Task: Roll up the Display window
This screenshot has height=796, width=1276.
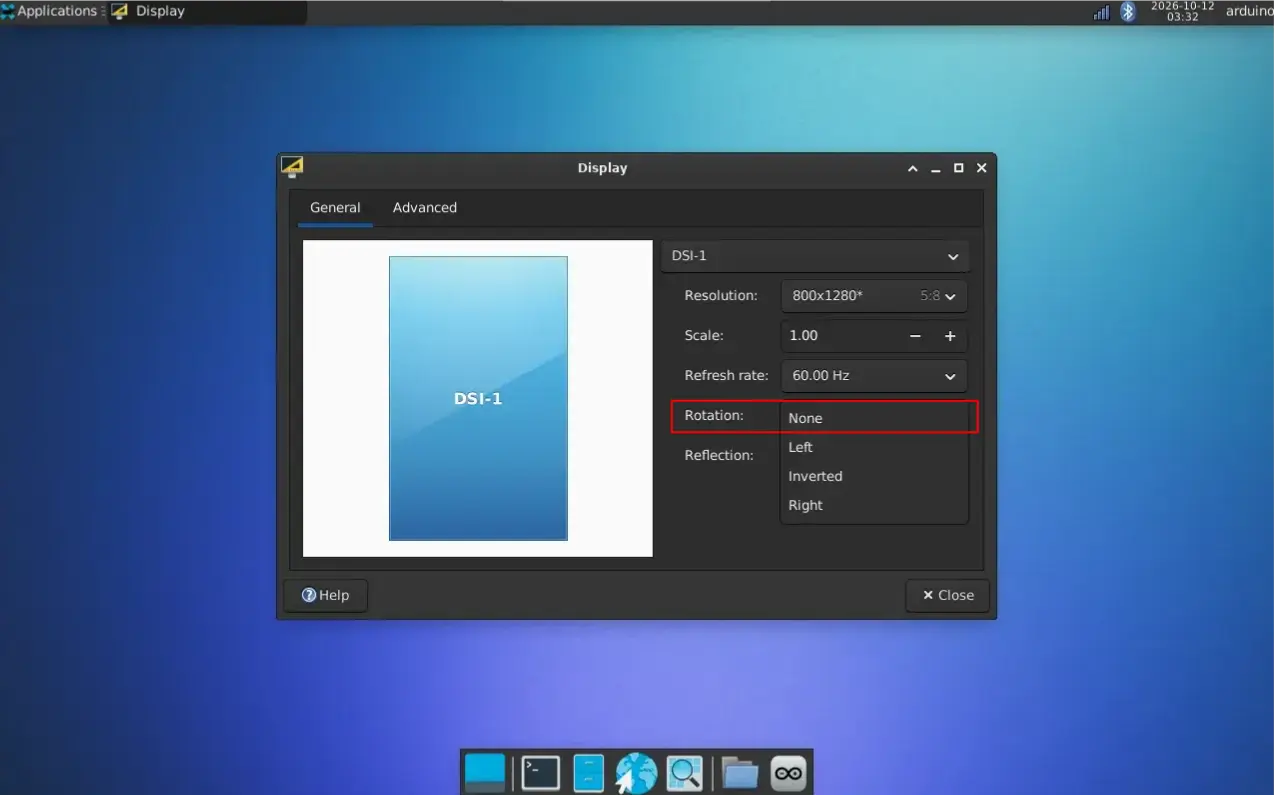Action: point(912,168)
